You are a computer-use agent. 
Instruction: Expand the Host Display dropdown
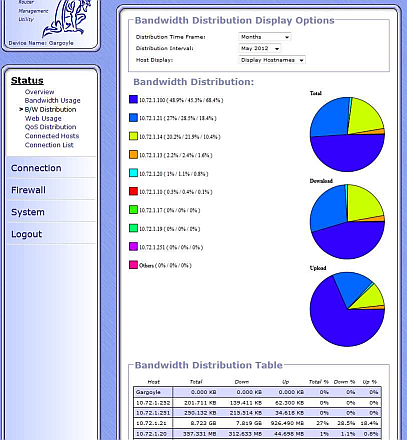pyautogui.click(x=272, y=60)
